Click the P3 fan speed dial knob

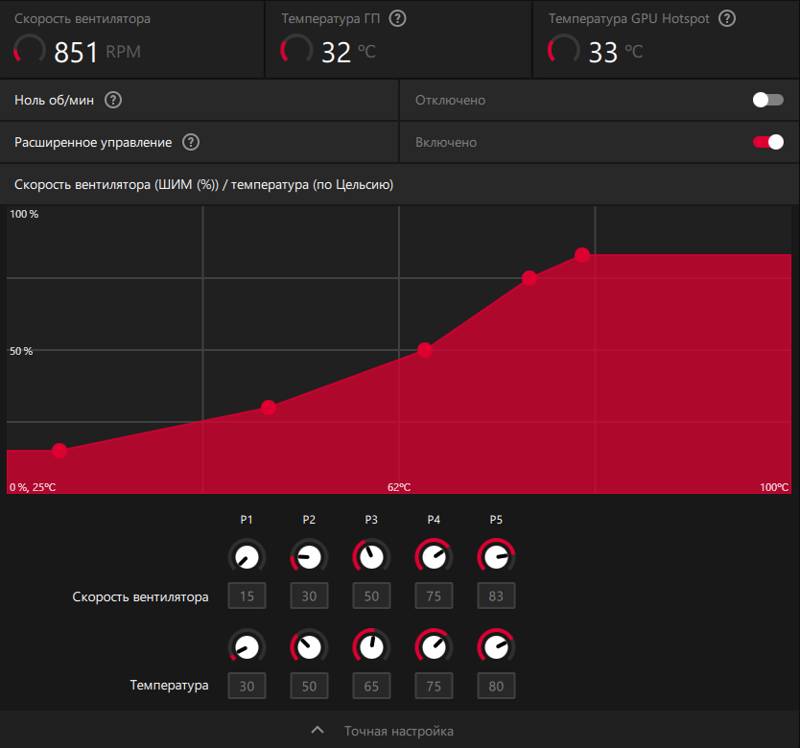click(371, 556)
